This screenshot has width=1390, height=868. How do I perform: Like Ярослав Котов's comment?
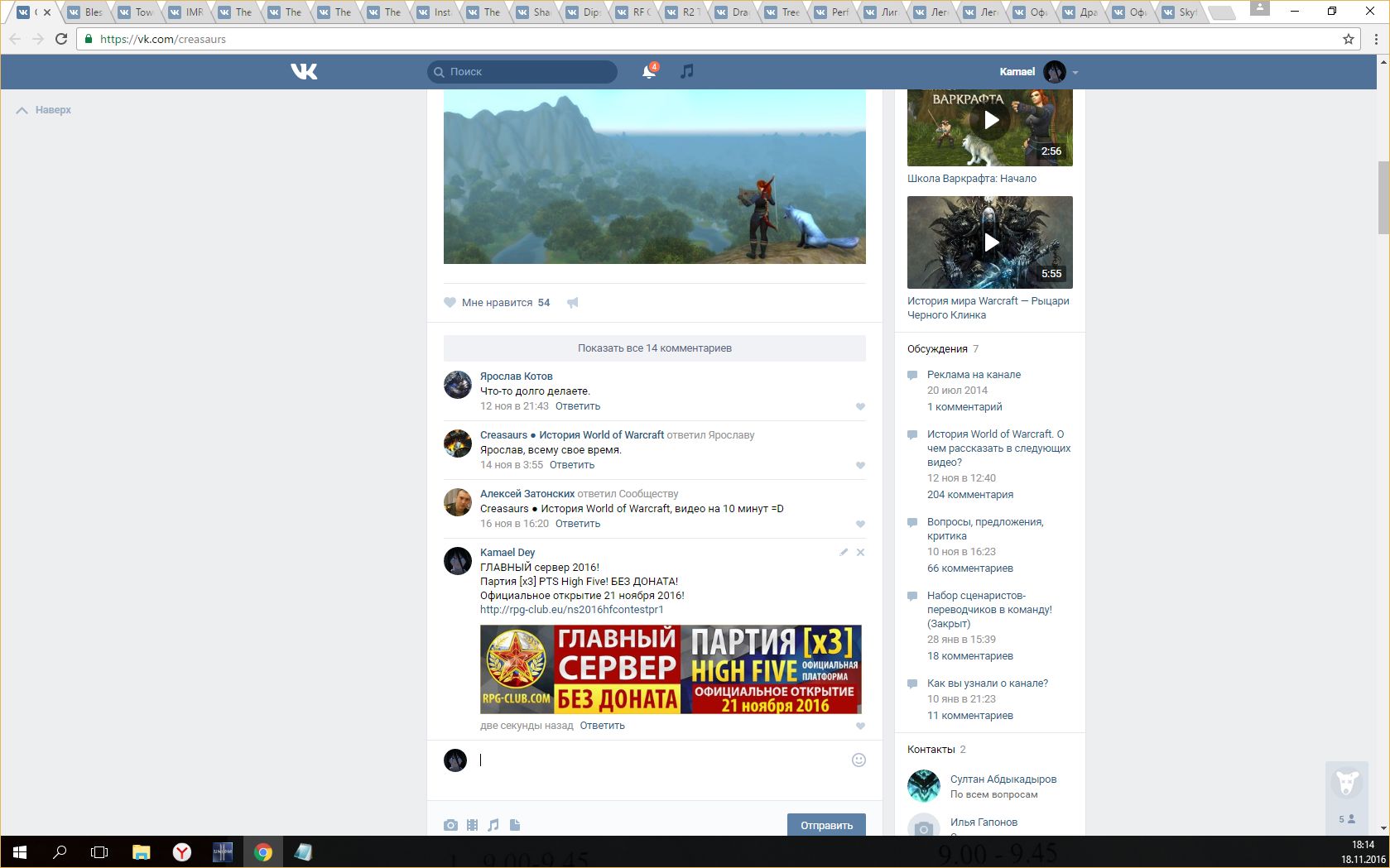[x=860, y=406]
